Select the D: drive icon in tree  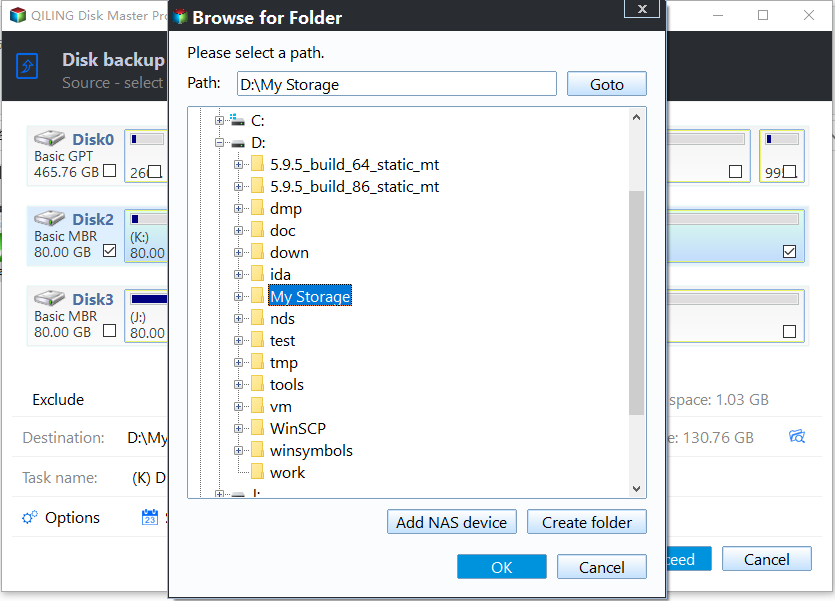point(238,143)
